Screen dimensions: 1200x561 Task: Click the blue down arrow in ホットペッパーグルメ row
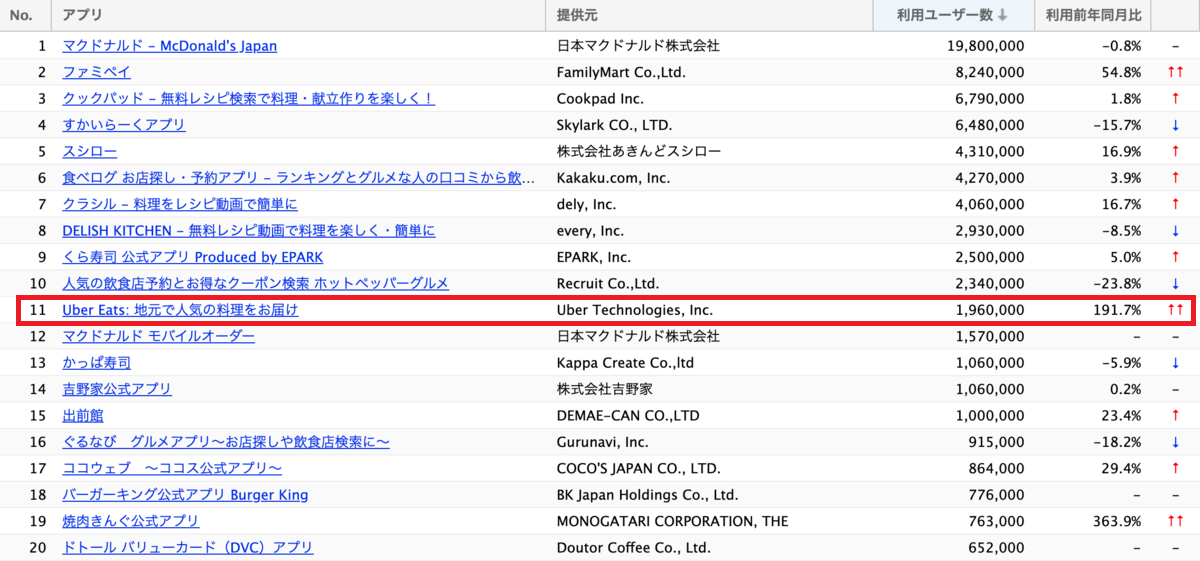(x=1175, y=283)
